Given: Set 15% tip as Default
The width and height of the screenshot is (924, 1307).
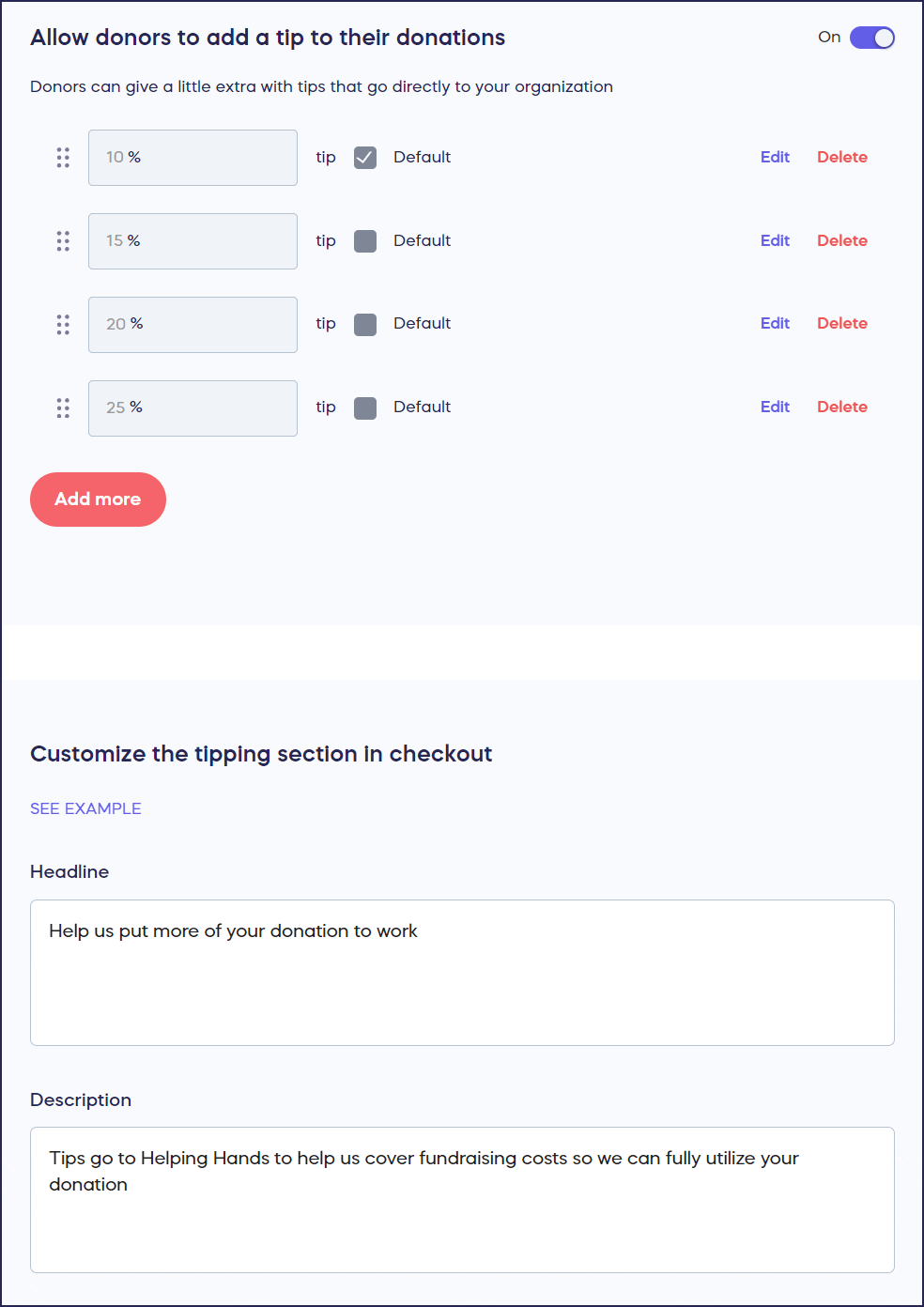Looking at the screenshot, I should coord(365,241).
